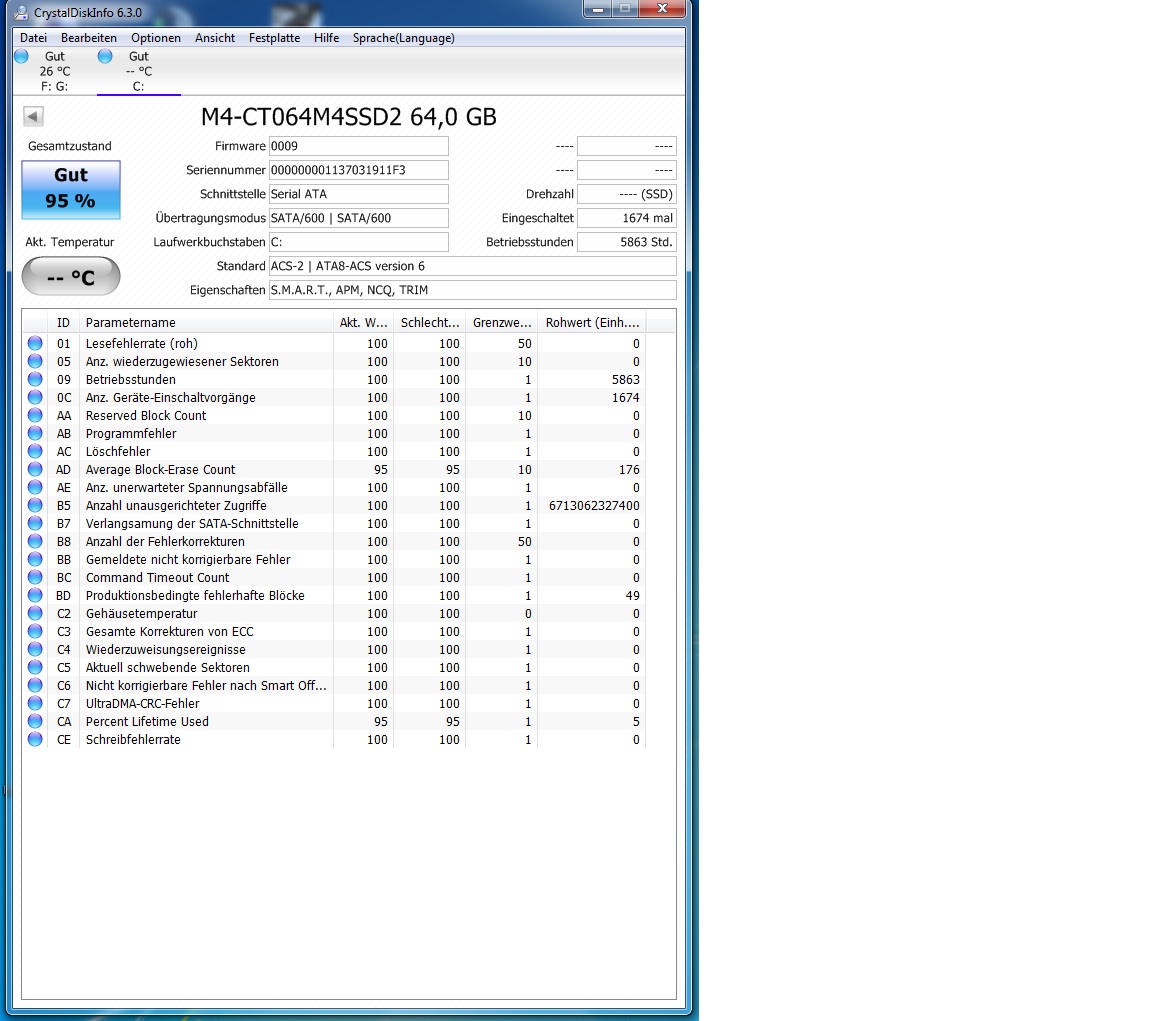Close the CrystalDiskInfo window
Viewport: 1152px width, 1021px height.
click(662, 8)
